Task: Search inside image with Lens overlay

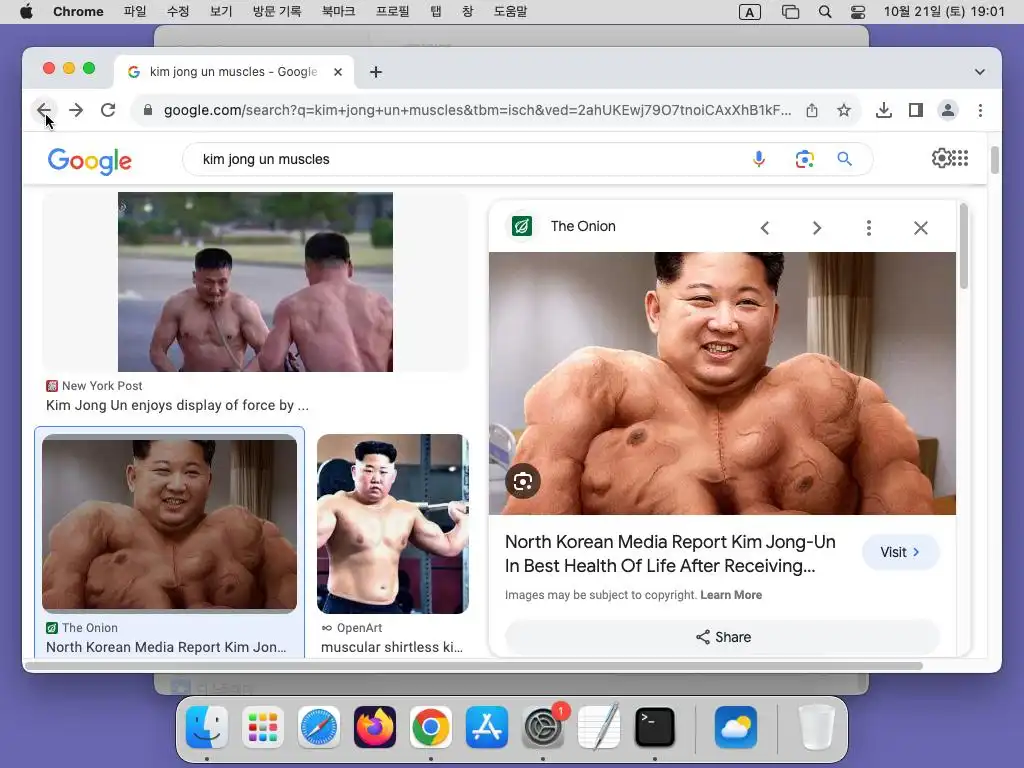Action: (522, 481)
